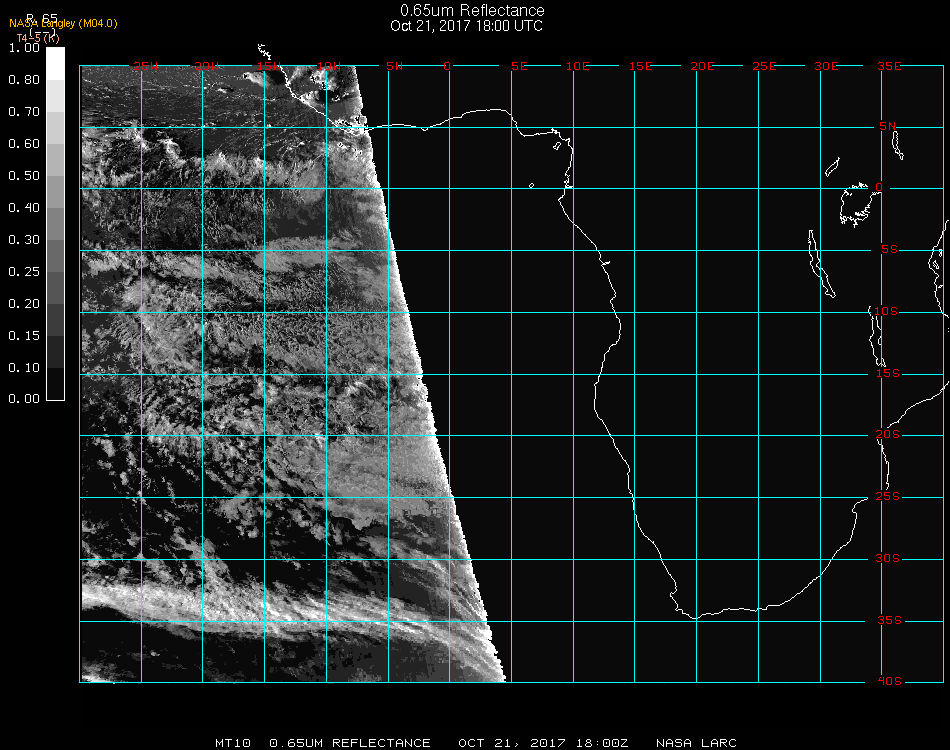950x750 pixels.
Task: Select the 0.00 colorbar value
Action: click(x=24, y=399)
